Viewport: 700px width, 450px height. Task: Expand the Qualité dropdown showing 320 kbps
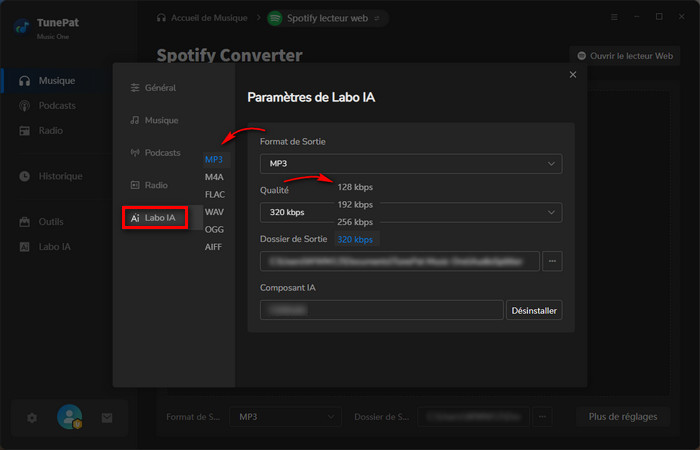(x=411, y=212)
